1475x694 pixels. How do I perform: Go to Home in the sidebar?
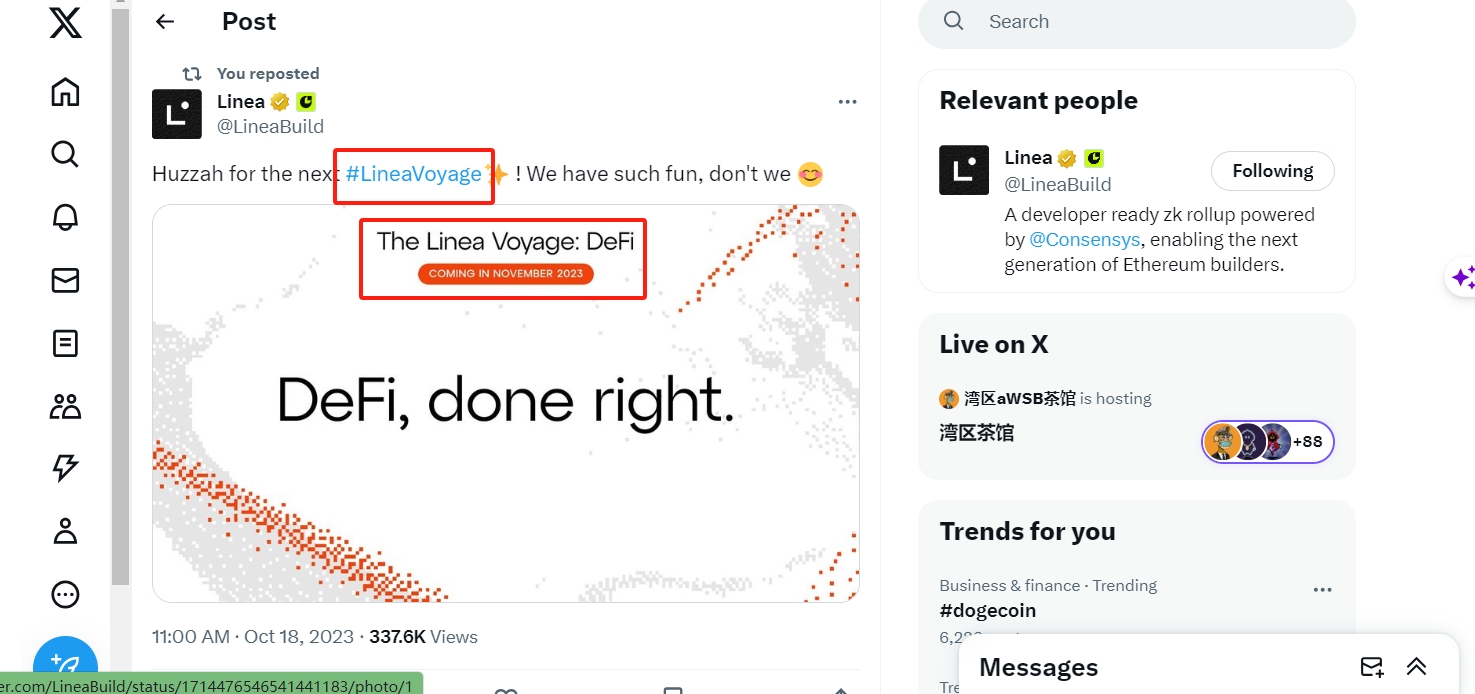click(x=65, y=92)
